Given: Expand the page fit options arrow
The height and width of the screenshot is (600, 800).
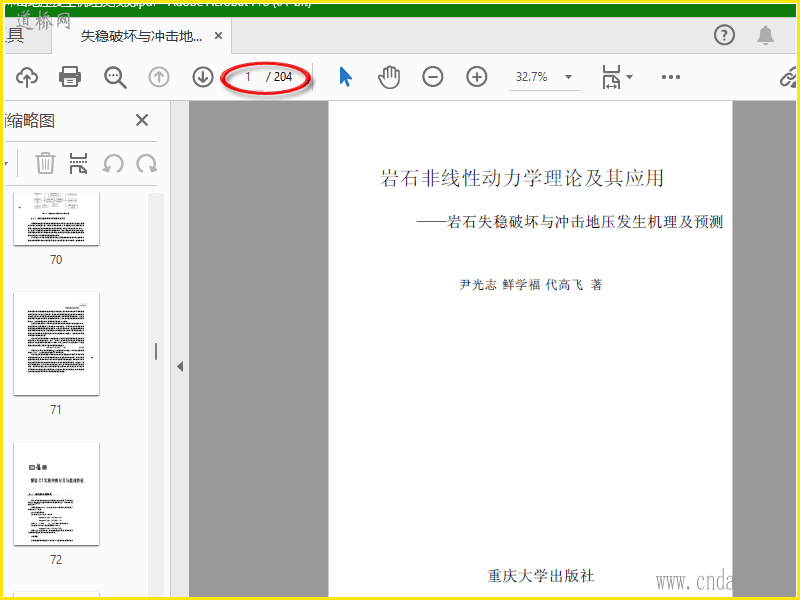Looking at the screenshot, I should 630,77.
